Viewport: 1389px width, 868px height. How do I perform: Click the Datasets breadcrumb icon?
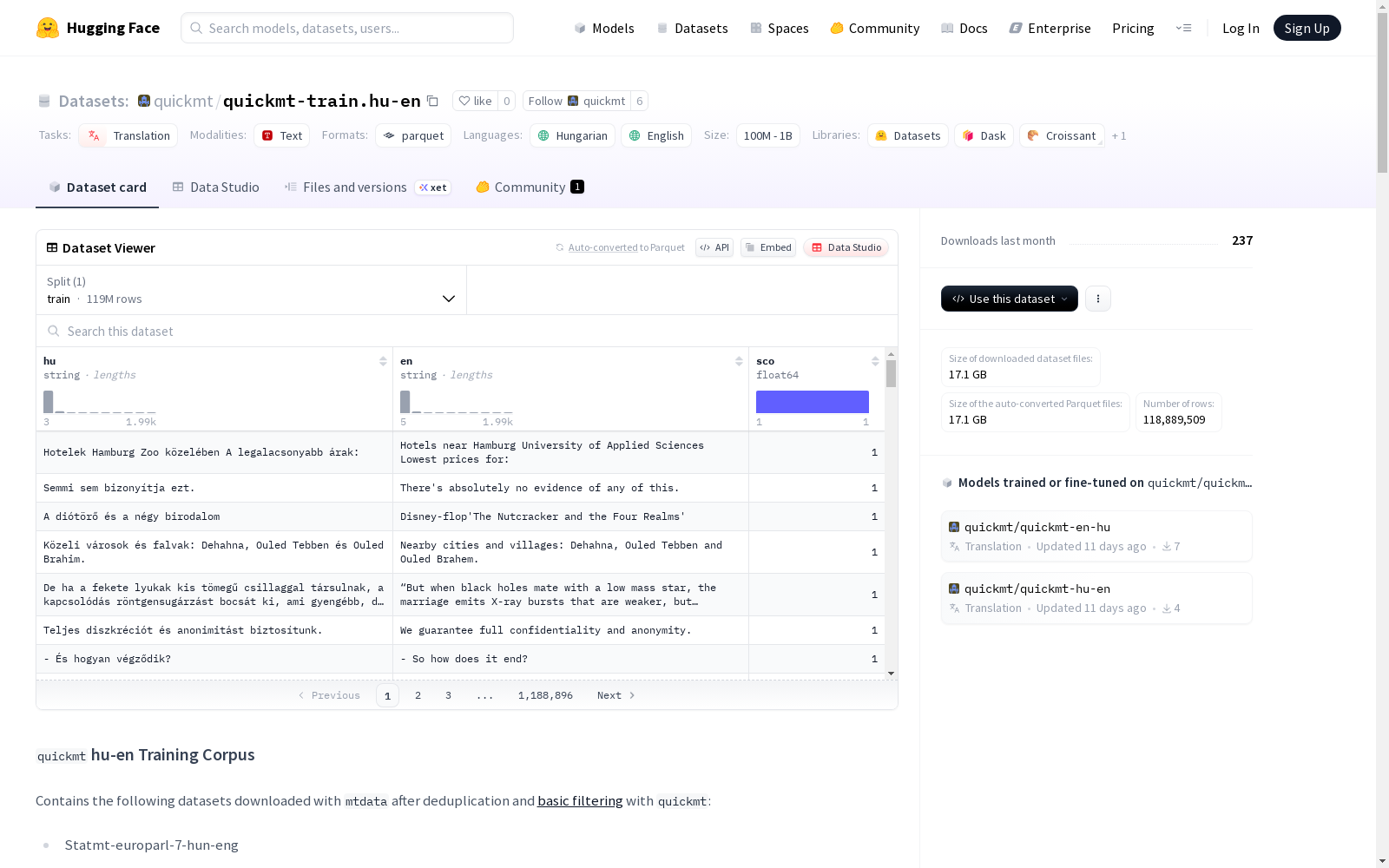[x=44, y=102]
